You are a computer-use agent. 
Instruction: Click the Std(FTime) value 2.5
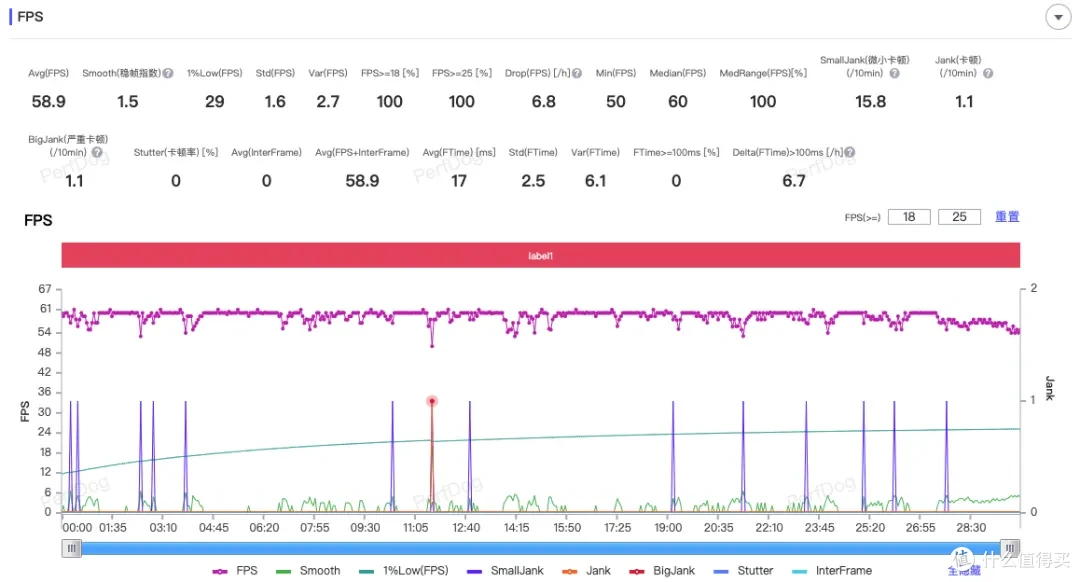tap(533, 181)
